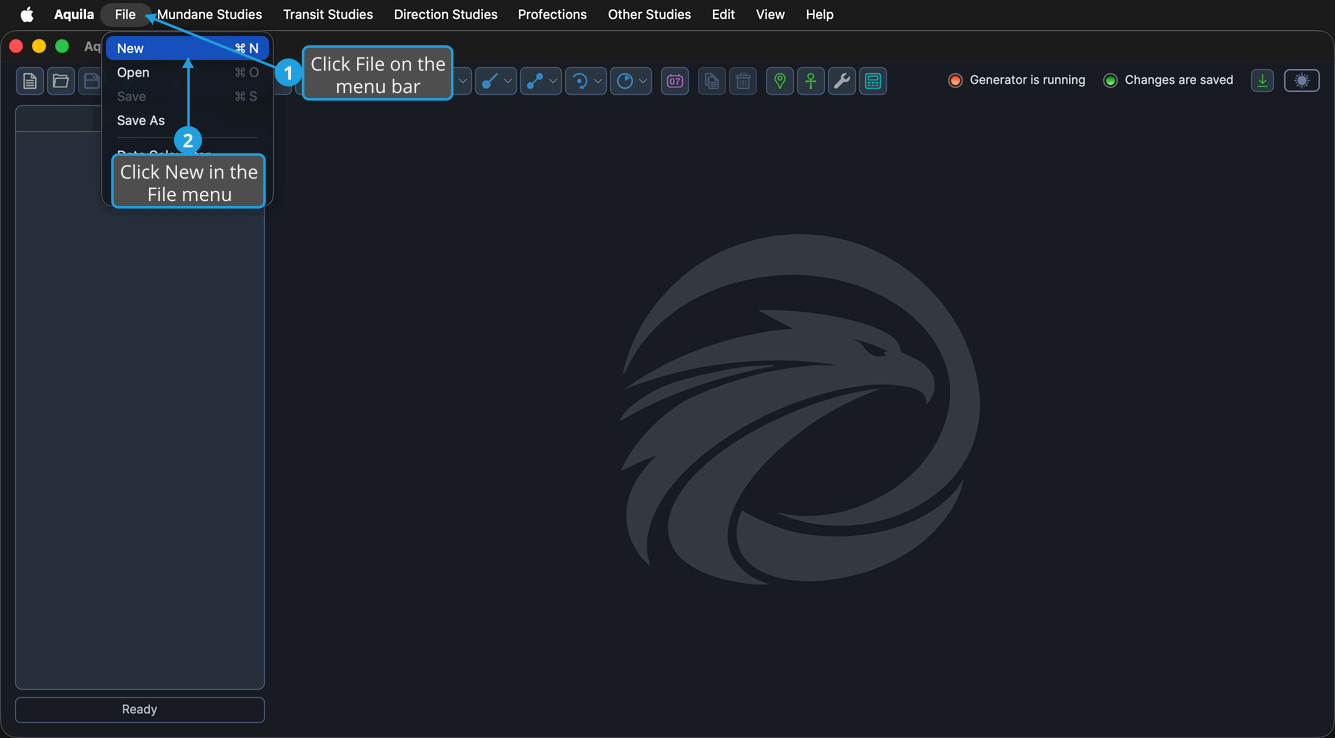Viewport: 1335px width, 738px height.
Task: Open the View menu
Action: pos(770,14)
